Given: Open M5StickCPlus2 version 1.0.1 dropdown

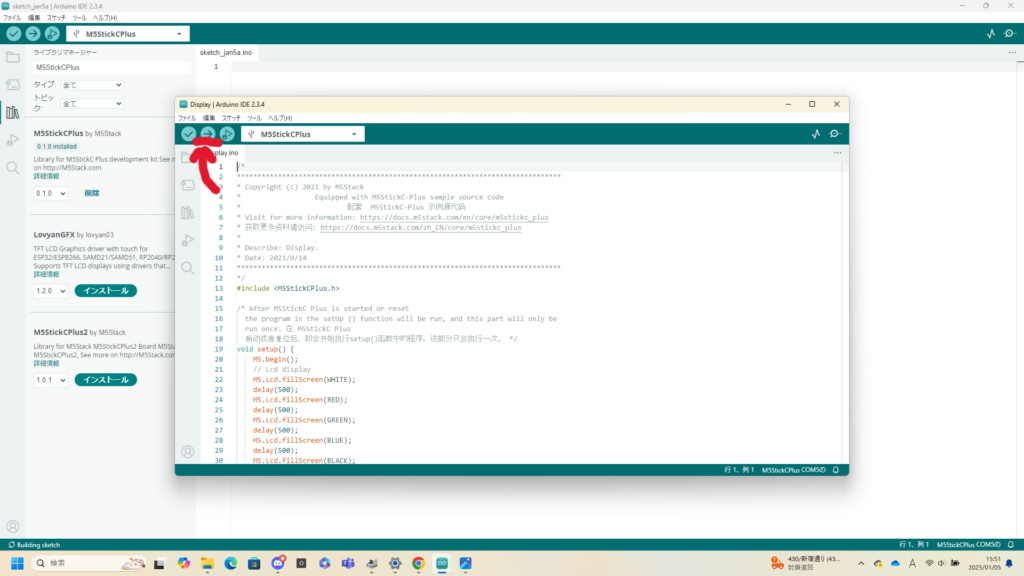Looking at the screenshot, I should pyautogui.click(x=50, y=380).
